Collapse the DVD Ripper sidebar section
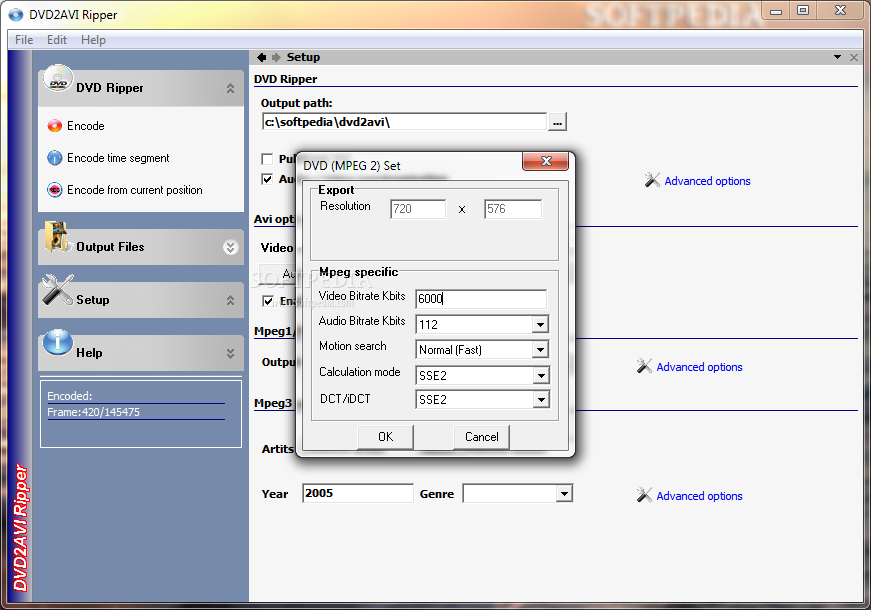 pyautogui.click(x=231, y=88)
